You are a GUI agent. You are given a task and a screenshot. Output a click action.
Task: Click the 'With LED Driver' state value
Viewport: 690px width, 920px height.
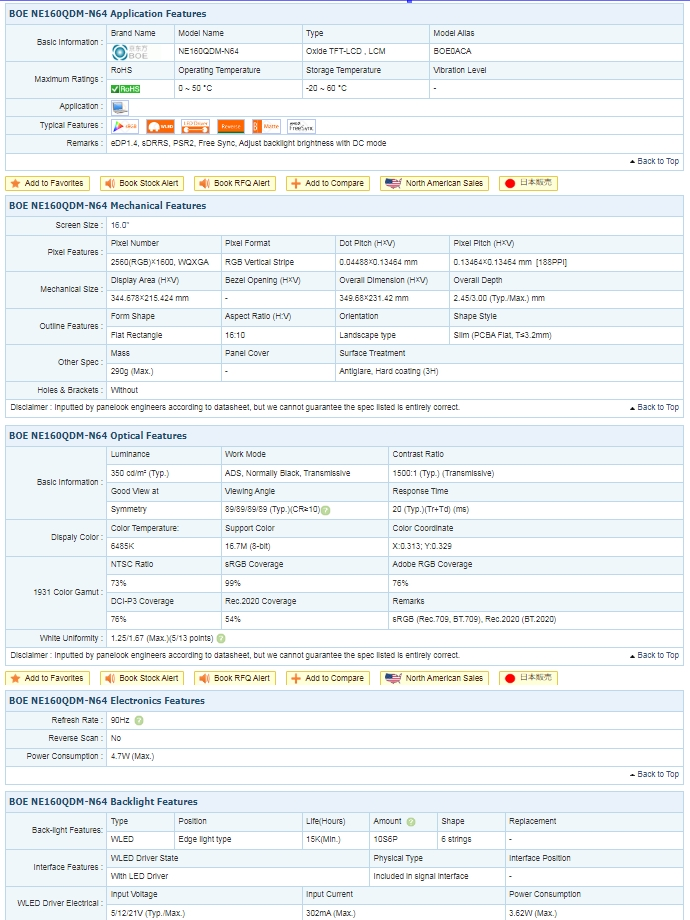(x=140, y=877)
